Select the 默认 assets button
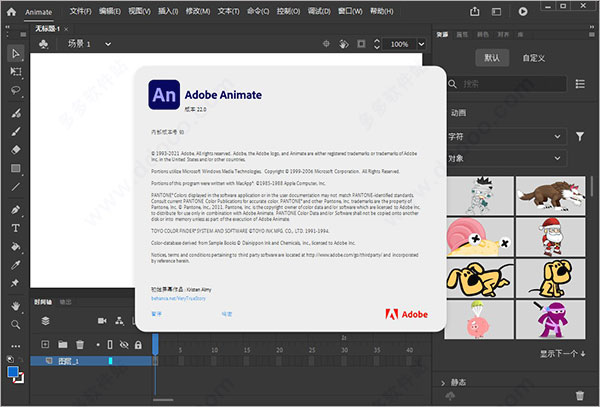 click(492, 58)
